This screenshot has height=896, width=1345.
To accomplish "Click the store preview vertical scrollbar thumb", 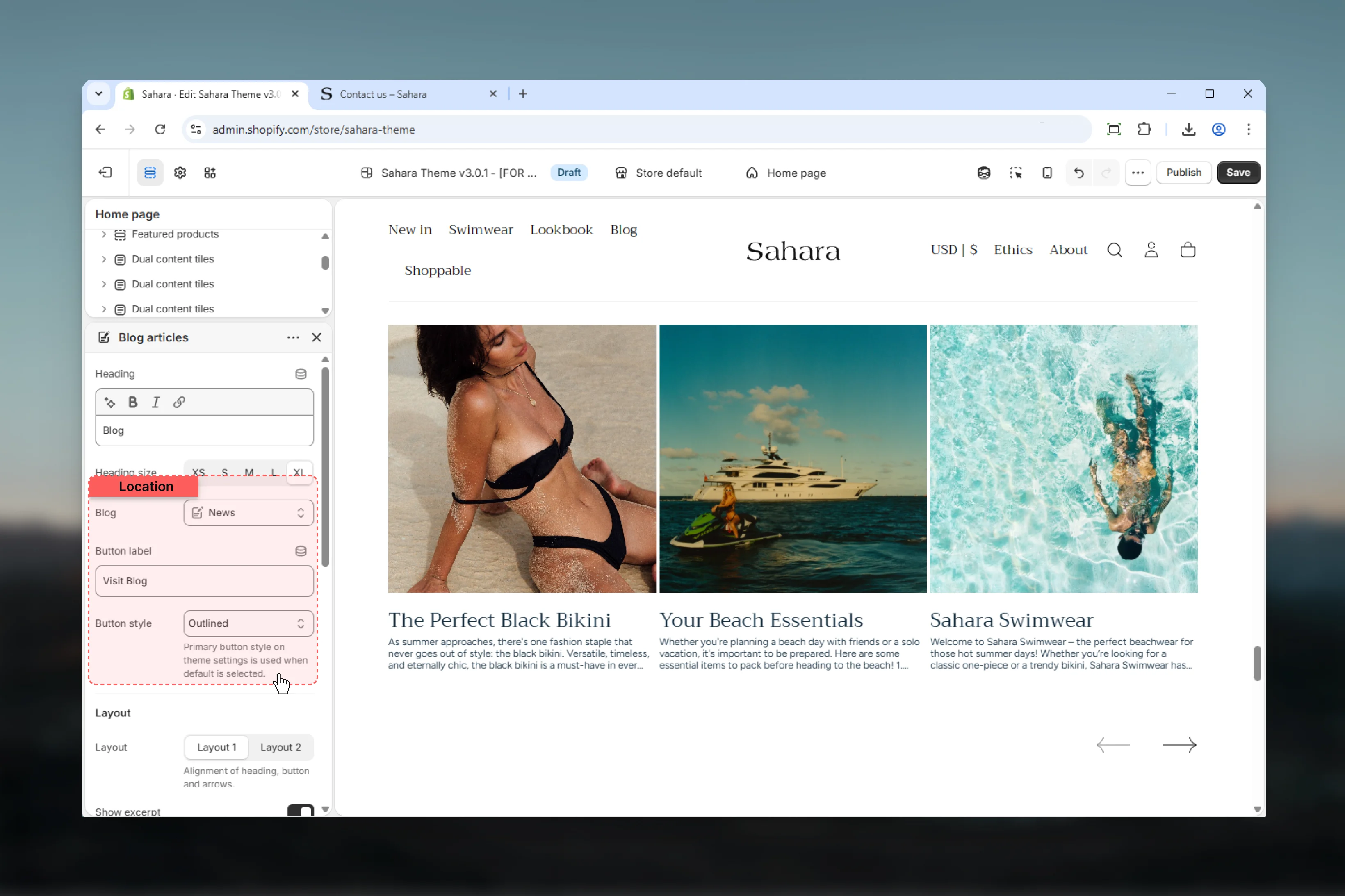I will [x=1257, y=663].
